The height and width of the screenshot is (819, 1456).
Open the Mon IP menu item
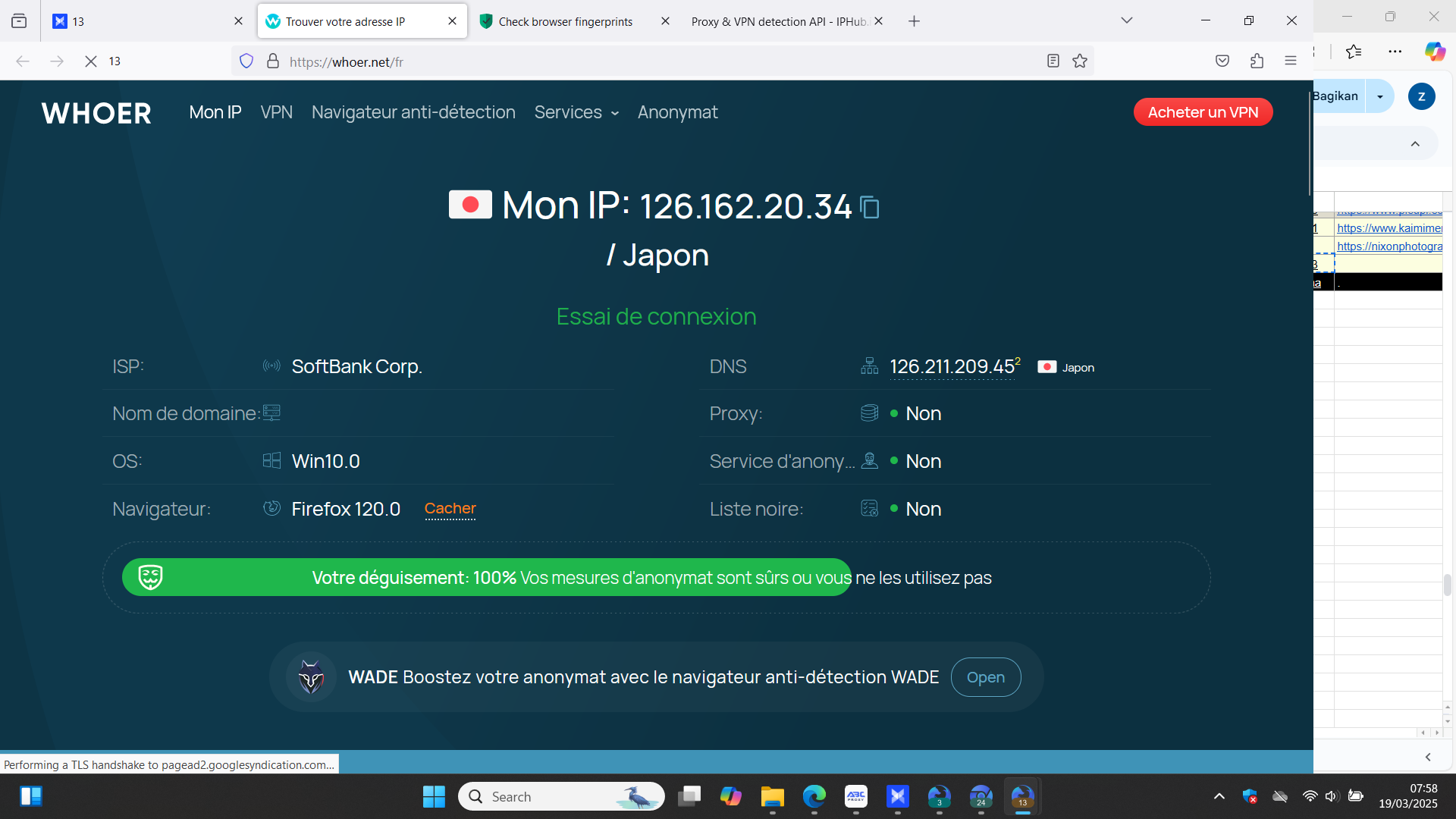215,112
